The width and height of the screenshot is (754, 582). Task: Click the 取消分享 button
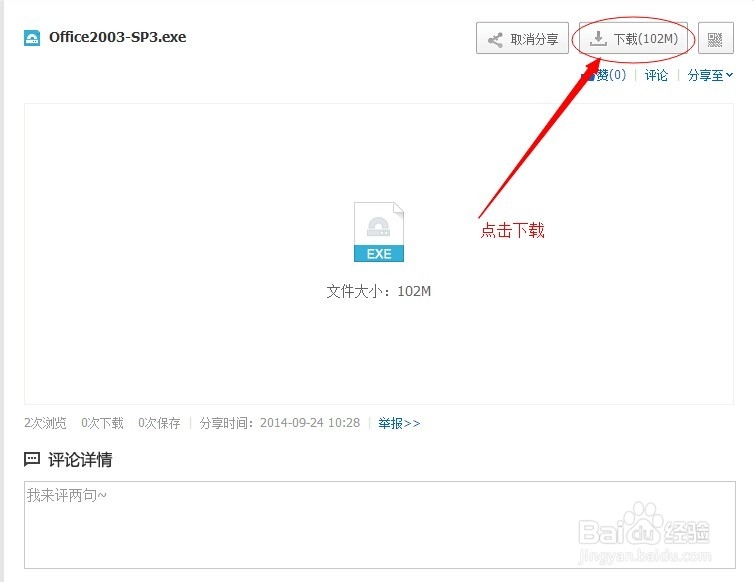click(522, 38)
